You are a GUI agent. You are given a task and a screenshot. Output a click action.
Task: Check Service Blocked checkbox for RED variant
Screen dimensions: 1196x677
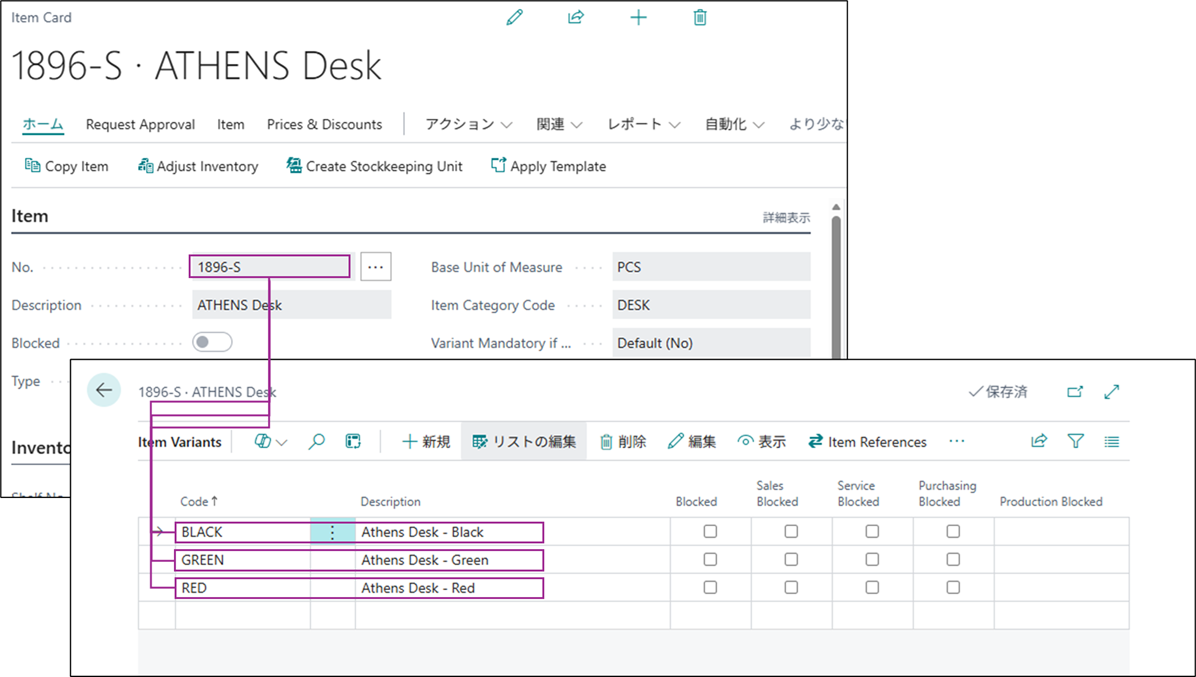point(872,588)
